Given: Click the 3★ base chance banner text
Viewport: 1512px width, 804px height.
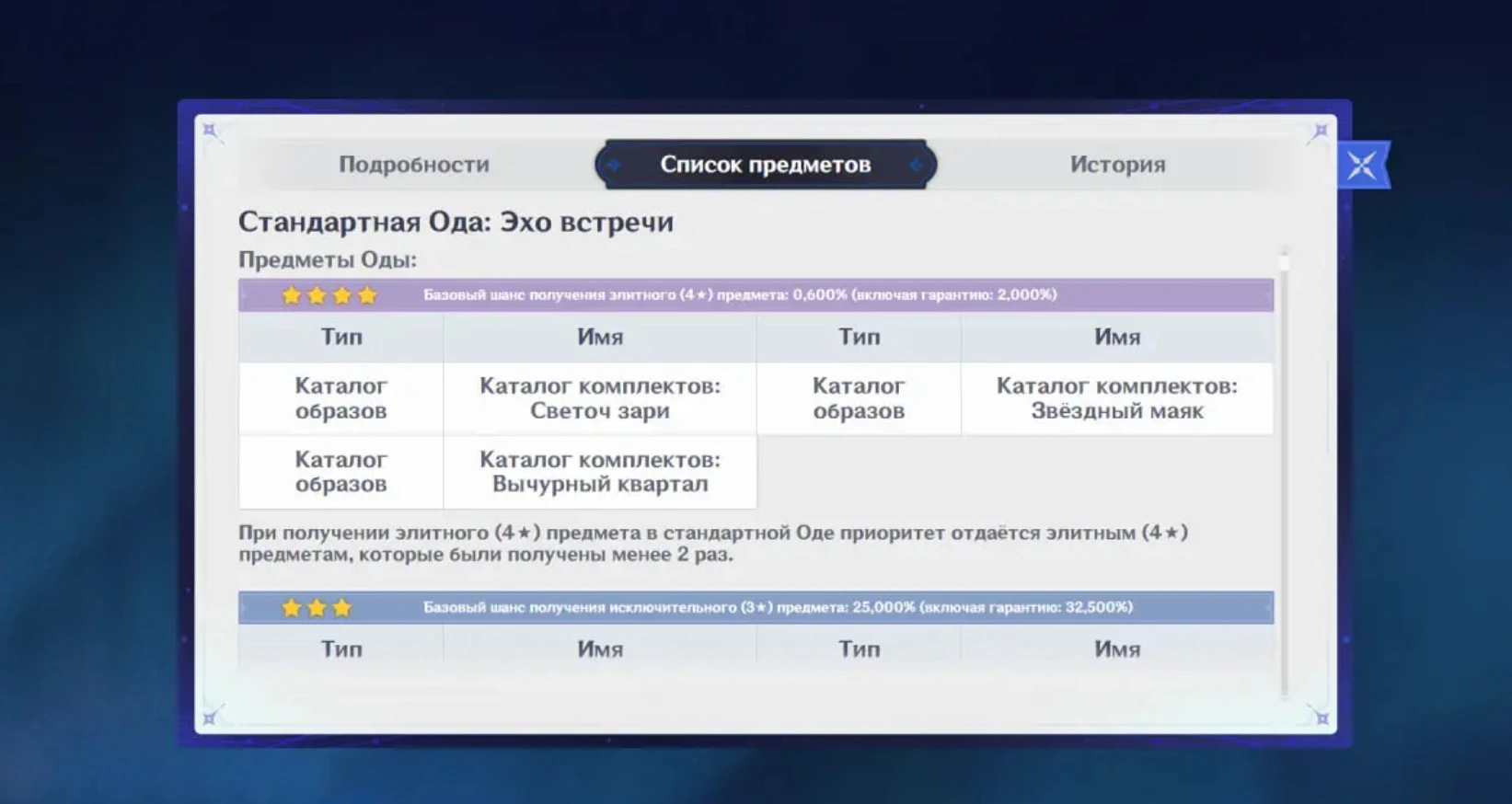Looking at the screenshot, I should pos(778,608).
